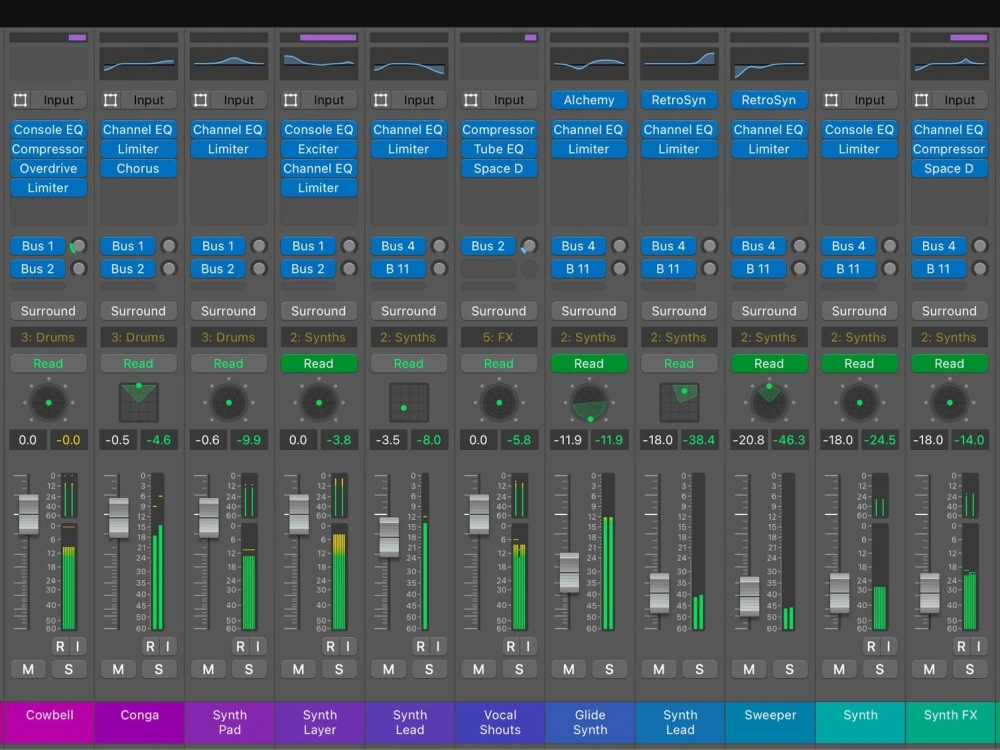
Task: Click the Cowbell volume fader handle
Action: coord(28,514)
